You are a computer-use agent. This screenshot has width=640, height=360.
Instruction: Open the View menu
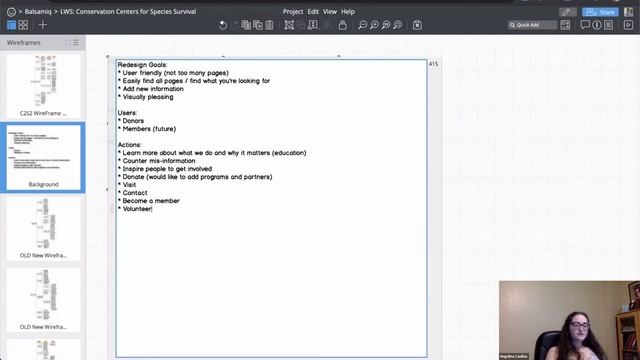pyautogui.click(x=330, y=11)
